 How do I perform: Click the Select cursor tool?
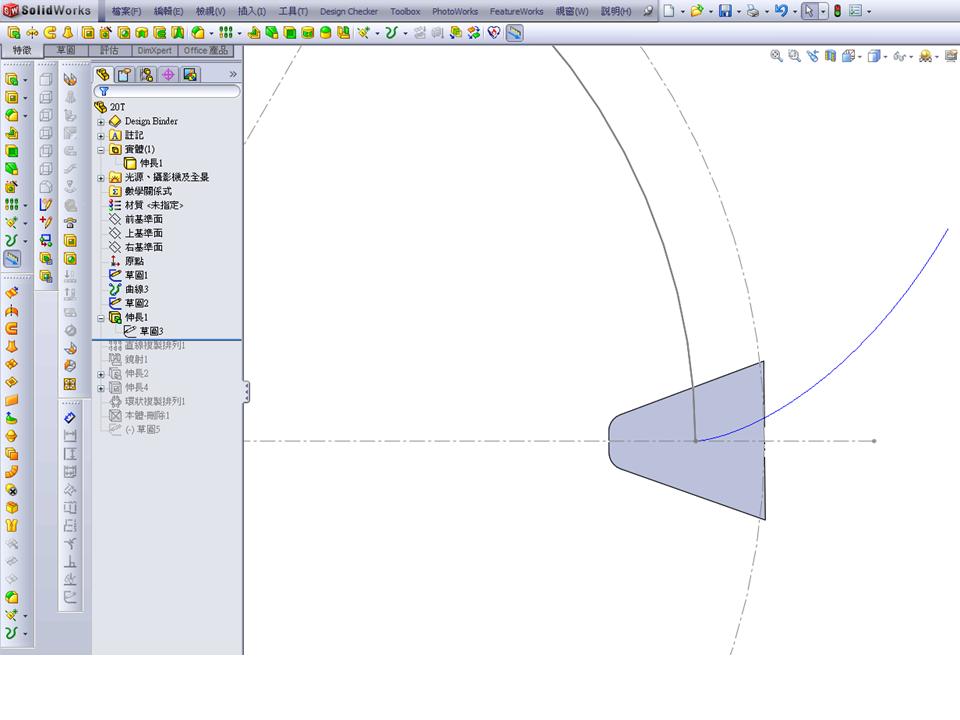[x=809, y=11]
